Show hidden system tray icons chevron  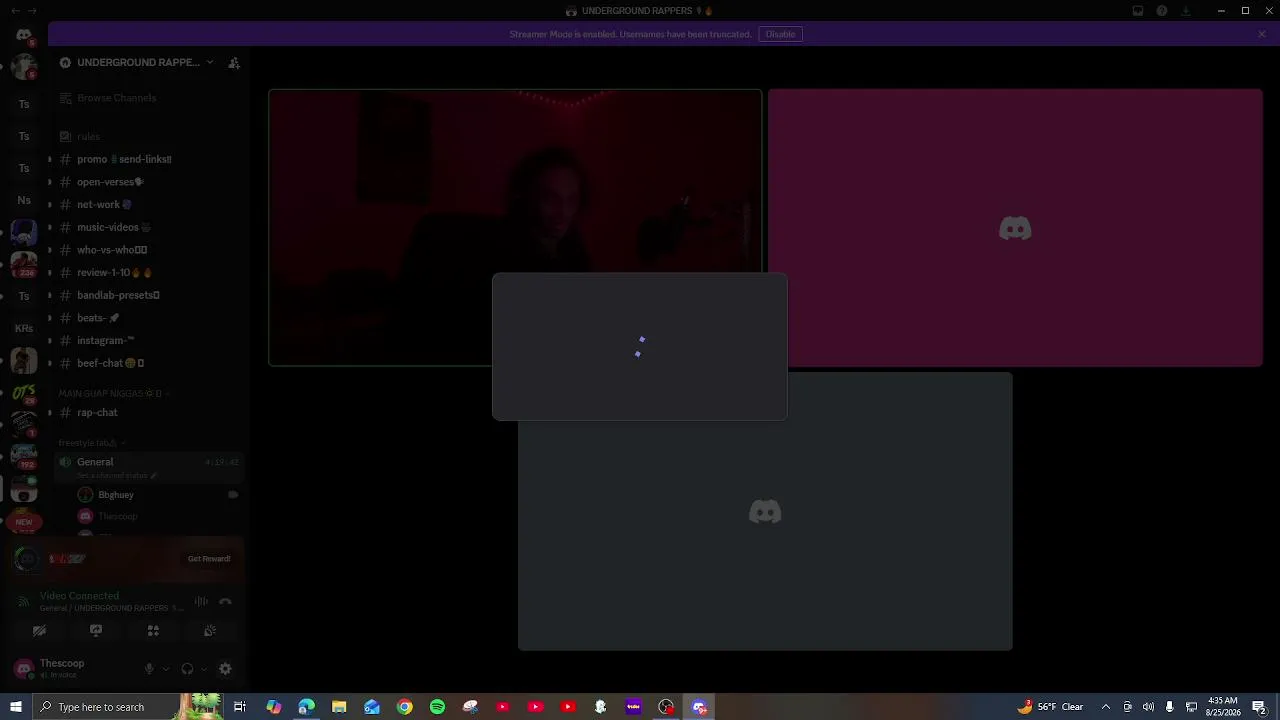tap(1105, 707)
